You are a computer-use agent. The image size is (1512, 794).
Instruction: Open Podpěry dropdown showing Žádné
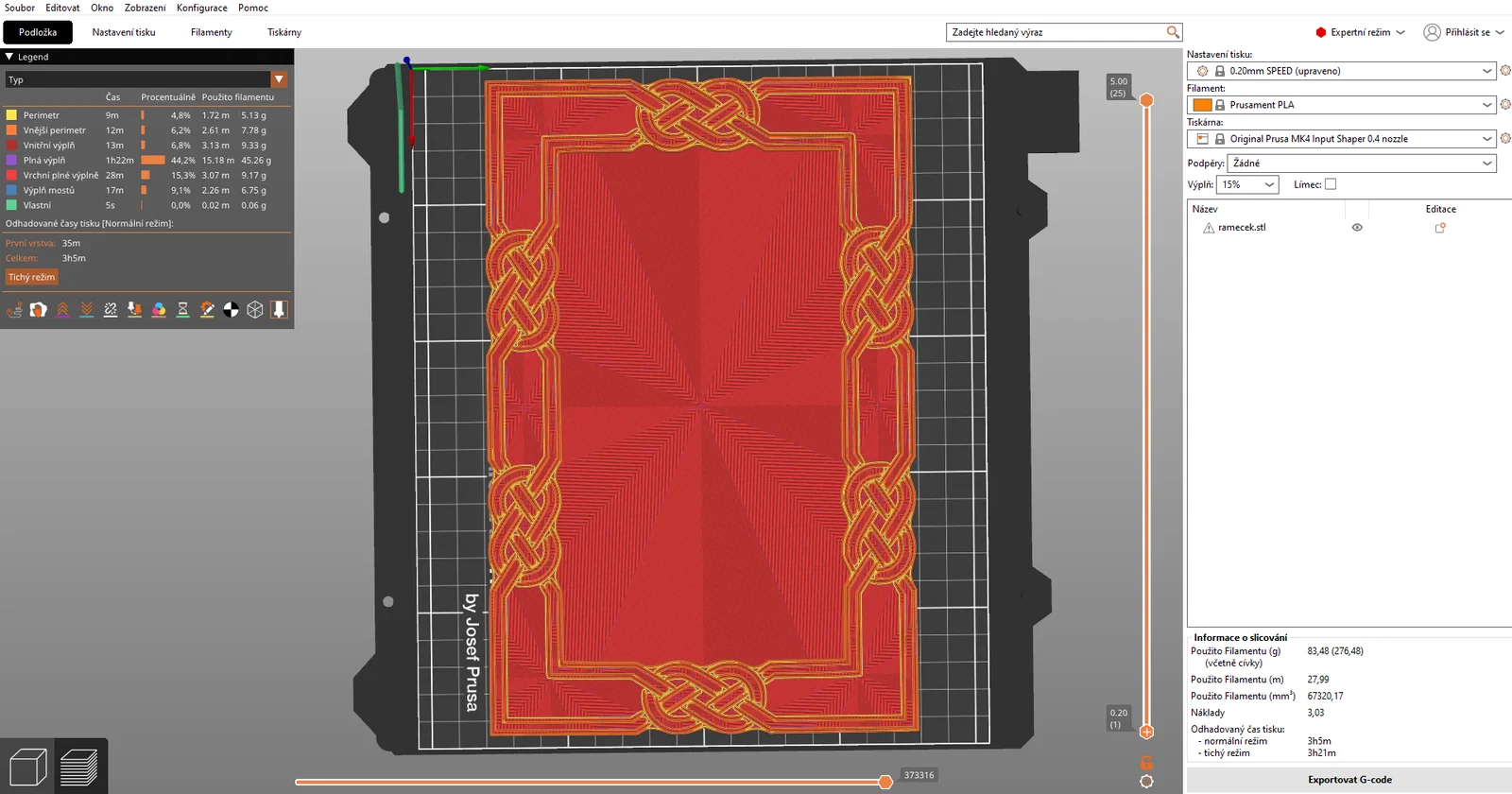click(1362, 164)
